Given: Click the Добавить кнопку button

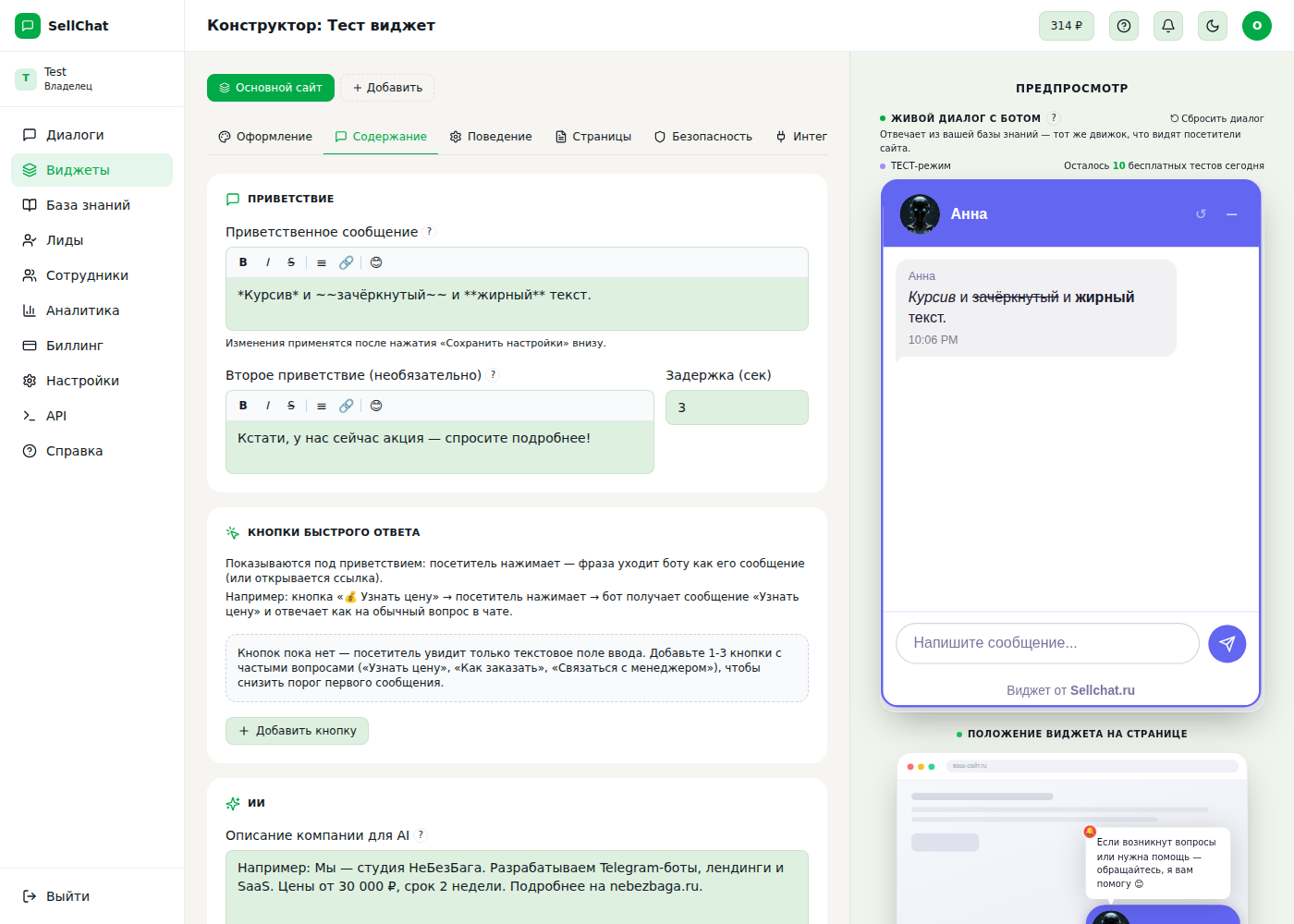Looking at the screenshot, I should (x=297, y=731).
